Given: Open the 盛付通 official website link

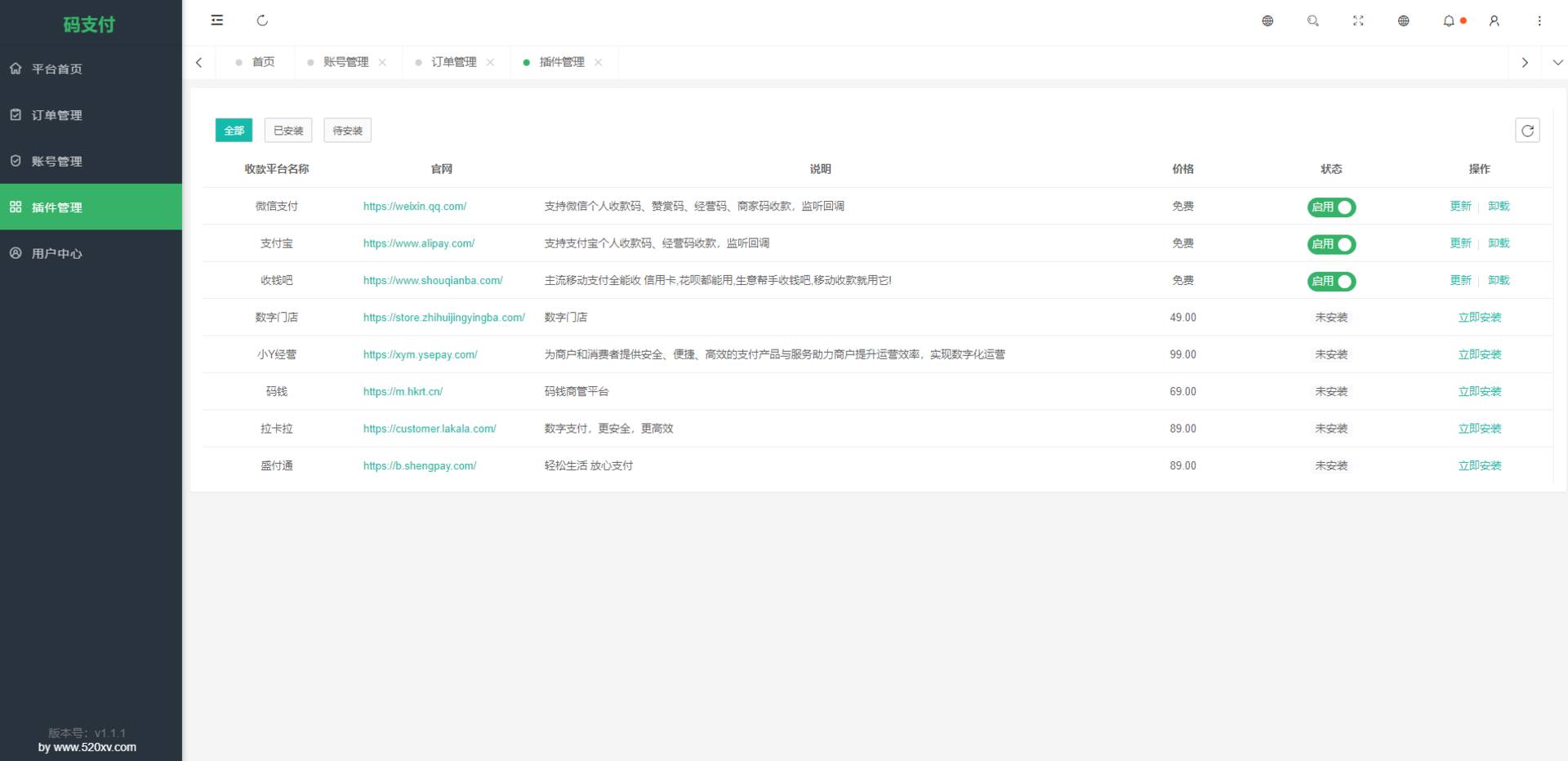Looking at the screenshot, I should click(x=420, y=465).
